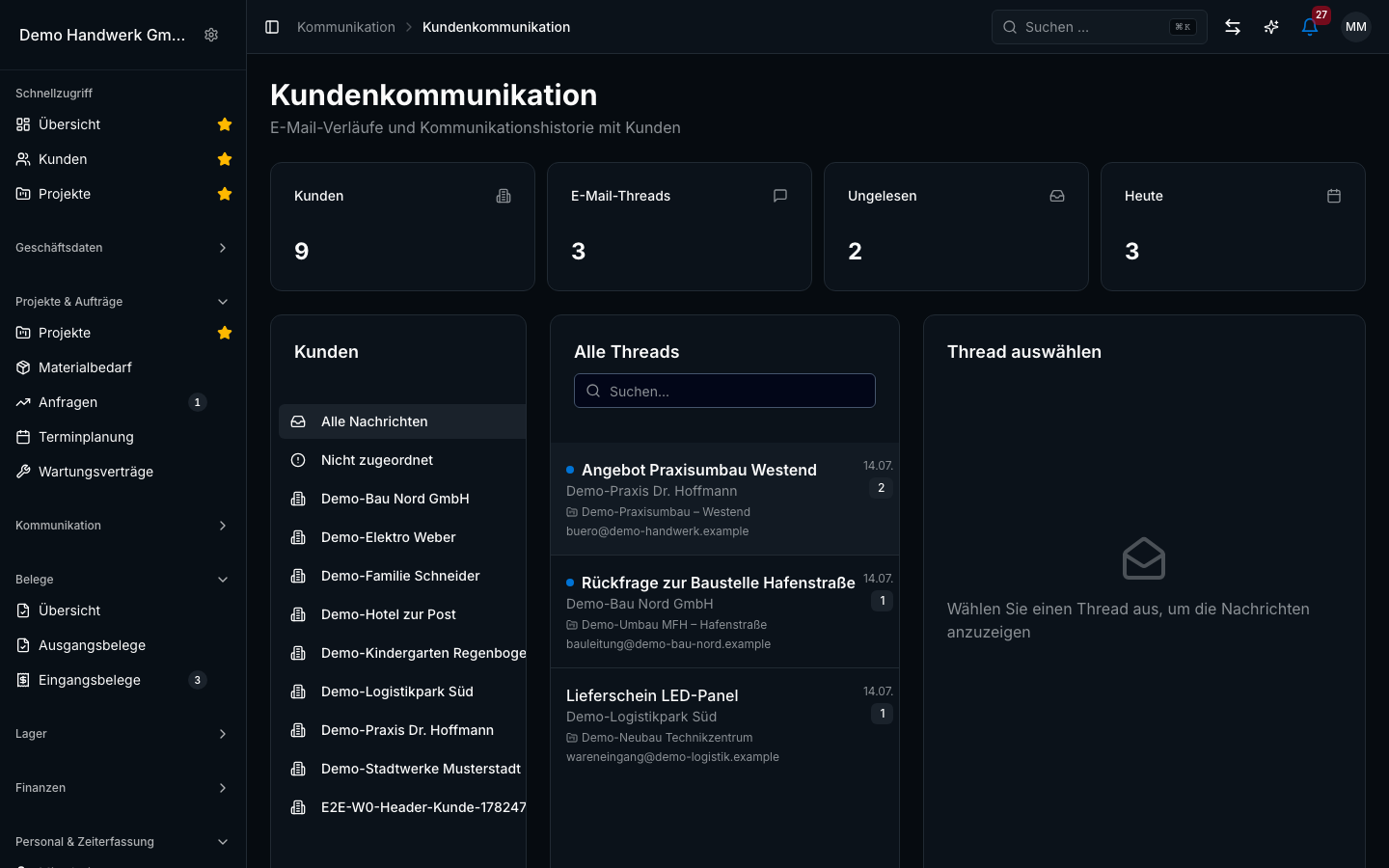Expand the Finanzen section
Viewport: 1389px width, 868px height.
(123, 788)
